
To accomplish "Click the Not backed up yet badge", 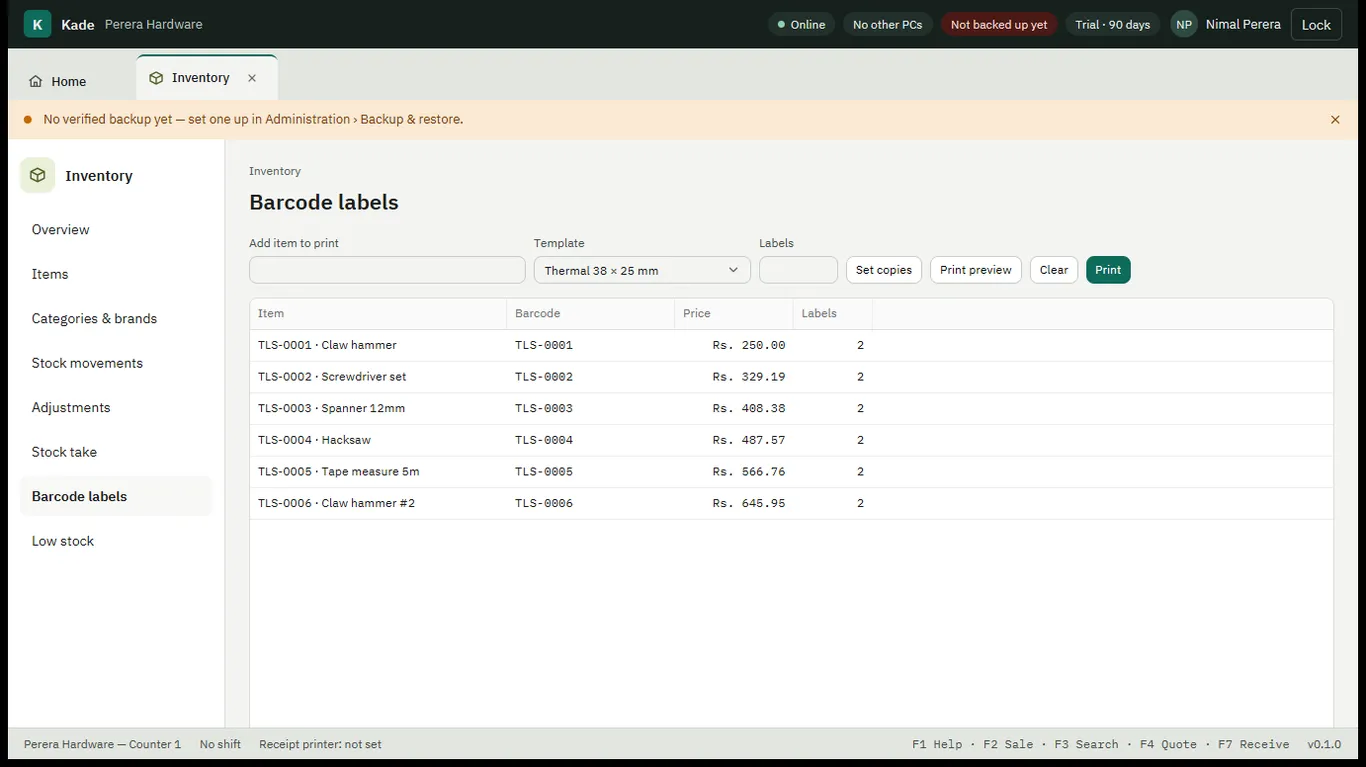I will 999,25.
